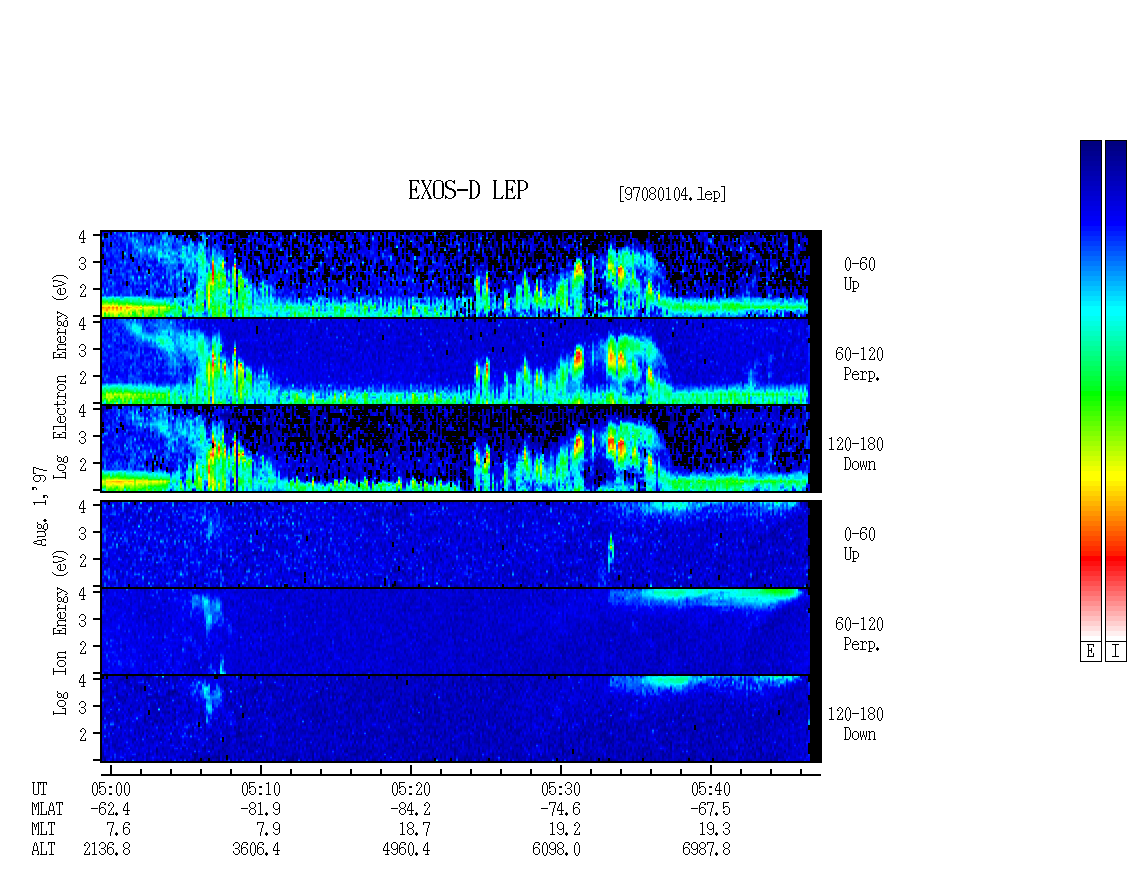The image size is (1130, 875).
Task: Select the 05:20 time tick label
Action: tap(411, 789)
